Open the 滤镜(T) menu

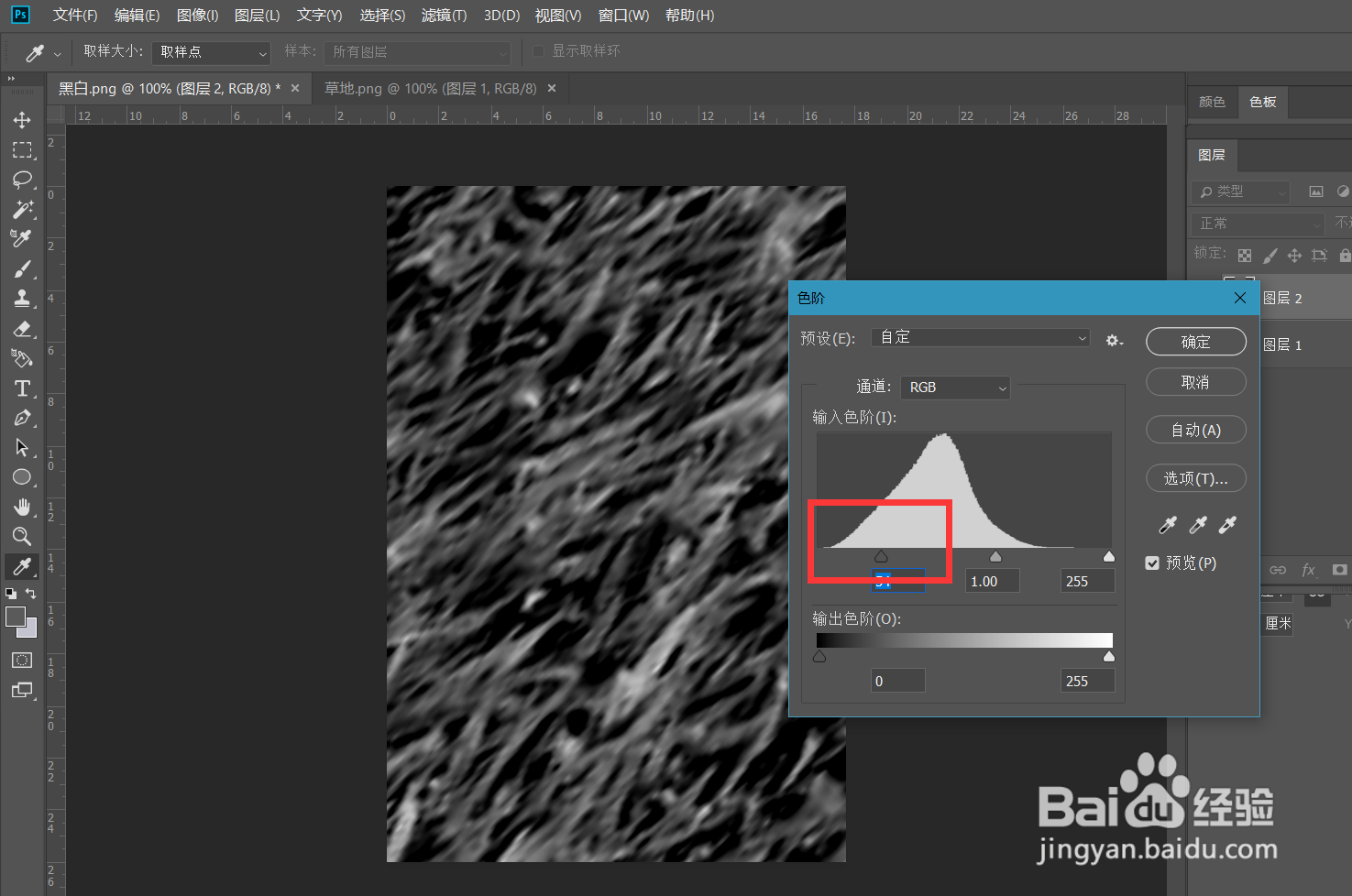(444, 16)
